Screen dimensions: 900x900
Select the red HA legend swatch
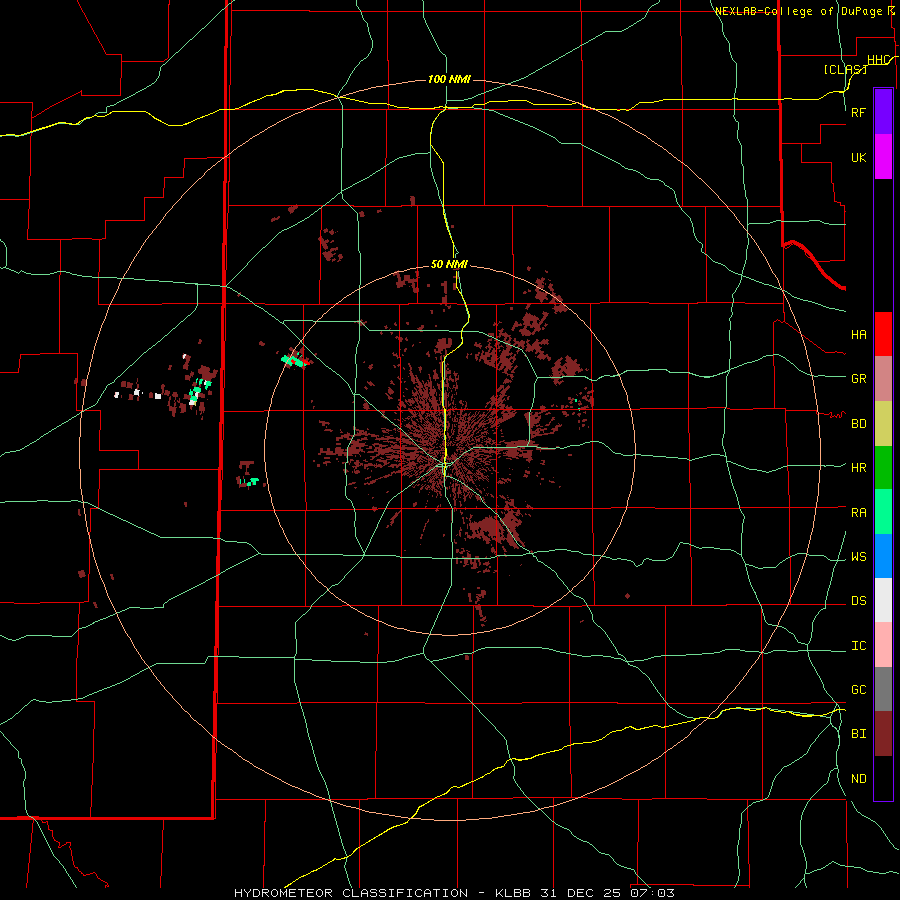(x=883, y=334)
